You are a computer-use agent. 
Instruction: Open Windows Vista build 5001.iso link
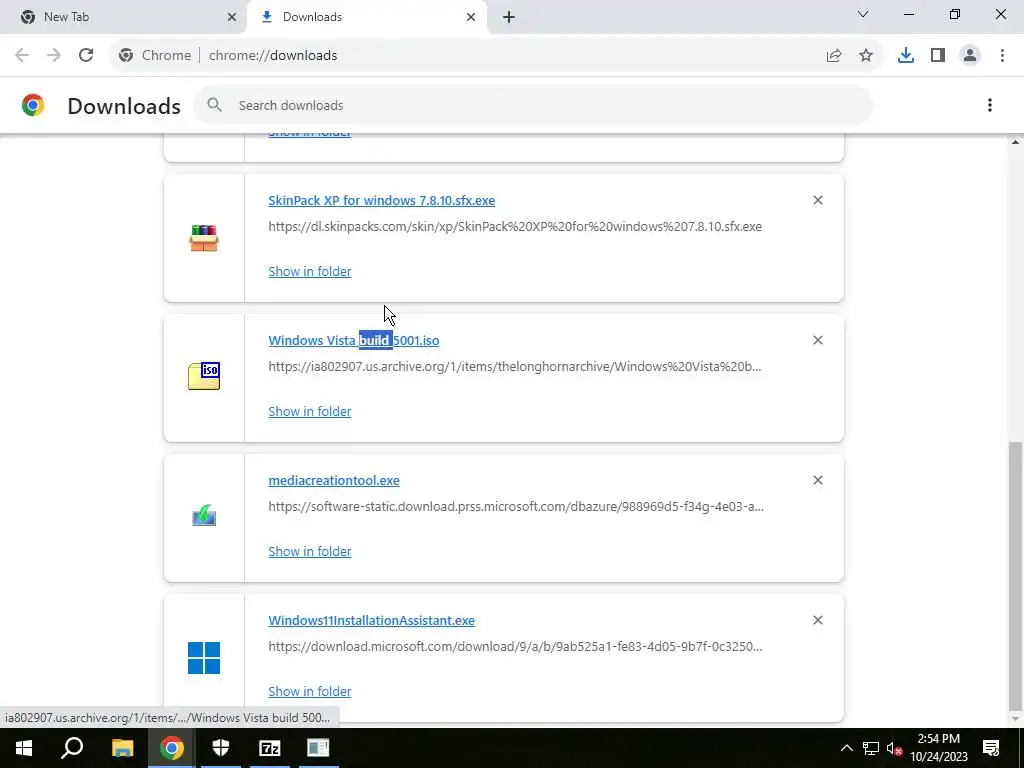click(354, 340)
